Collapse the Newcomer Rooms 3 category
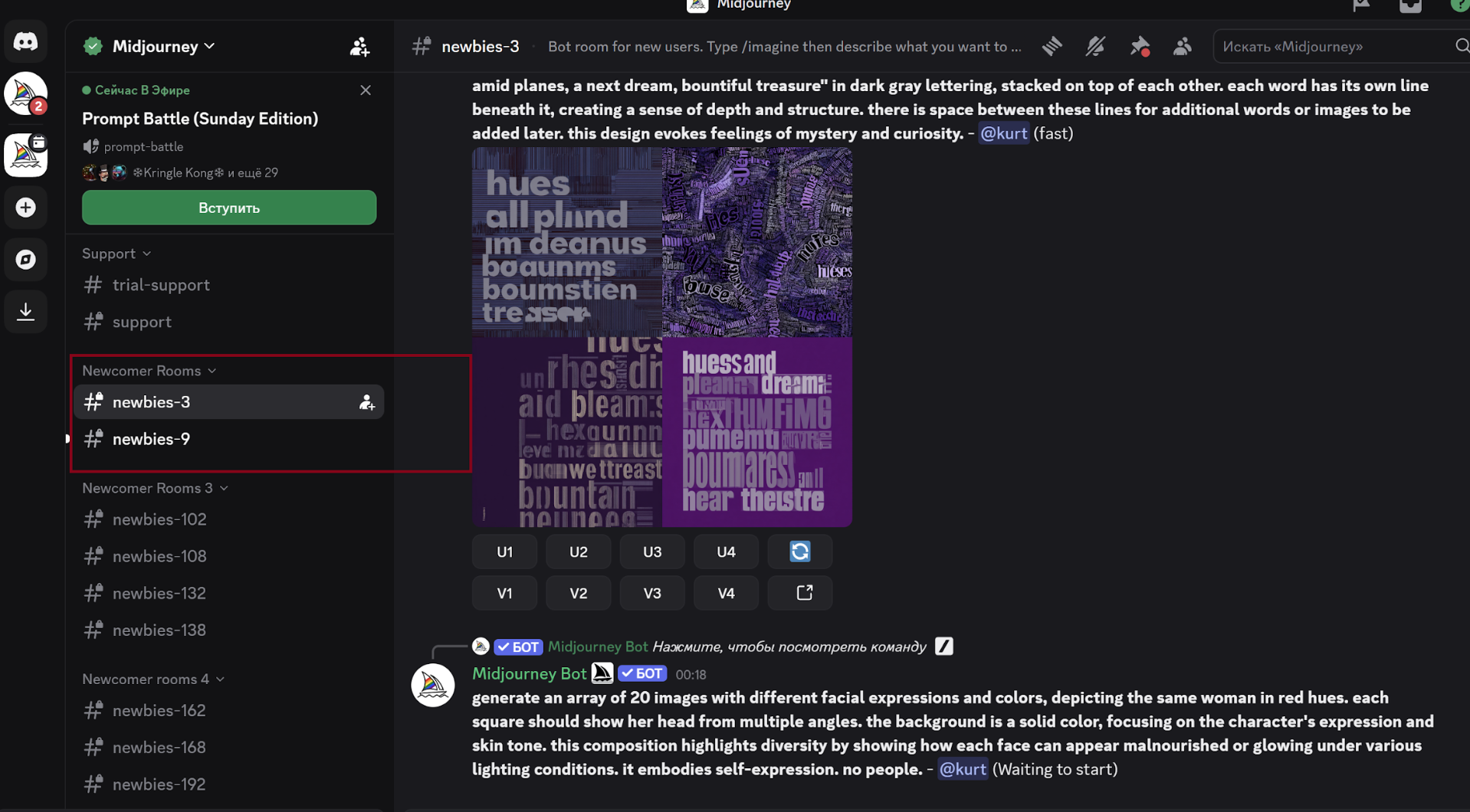The width and height of the screenshot is (1470, 812). pyautogui.click(x=155, y=488)
